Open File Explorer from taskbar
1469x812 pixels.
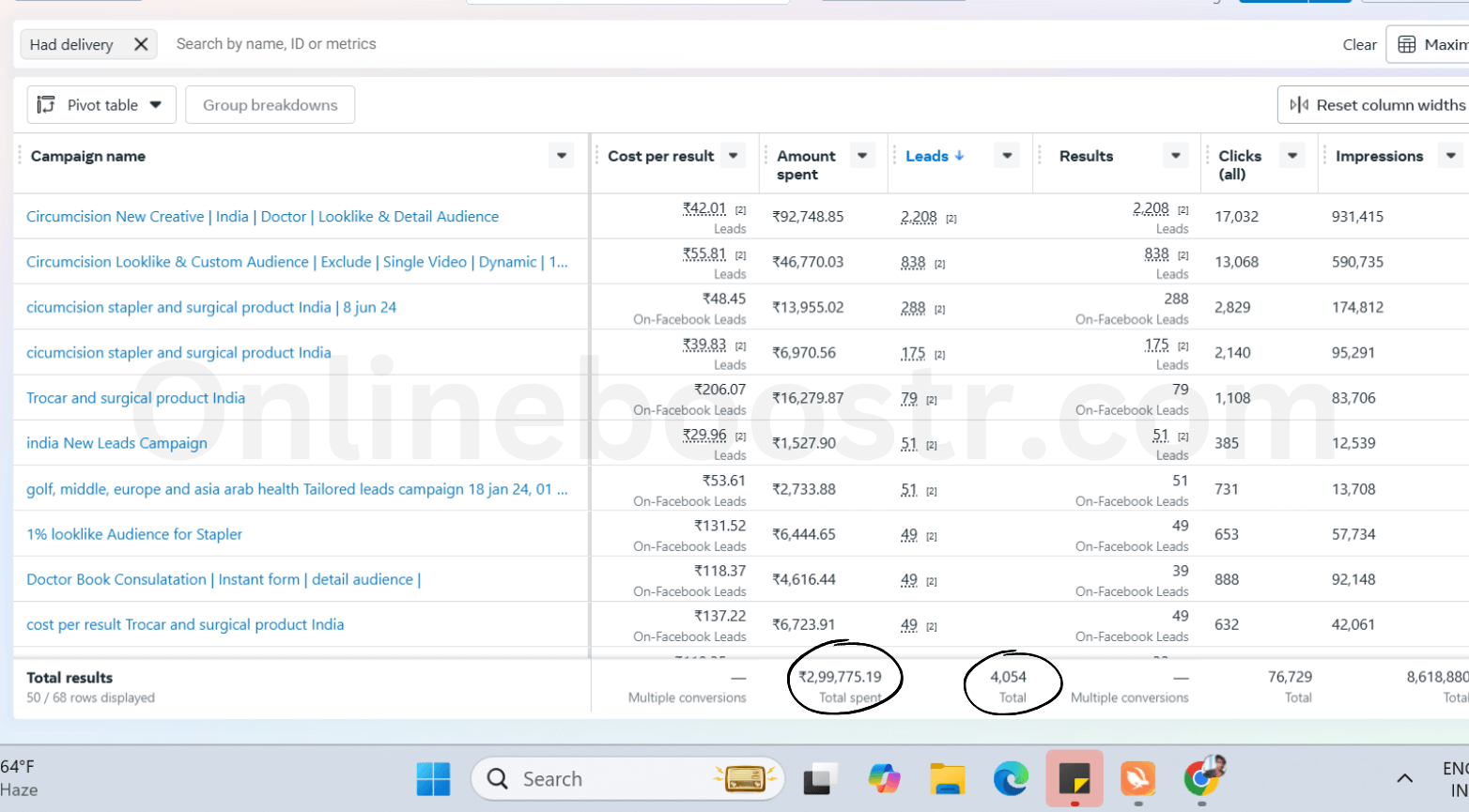[x=947, y=778]
